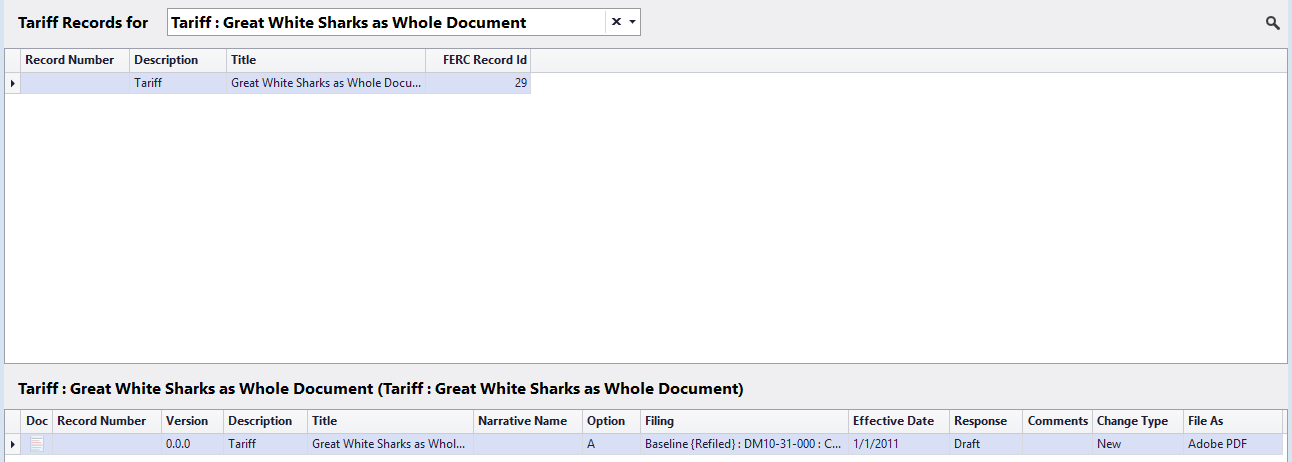Sort by Effective Date column header
This screenshot has height=462, width=1292.
point(898,421)
